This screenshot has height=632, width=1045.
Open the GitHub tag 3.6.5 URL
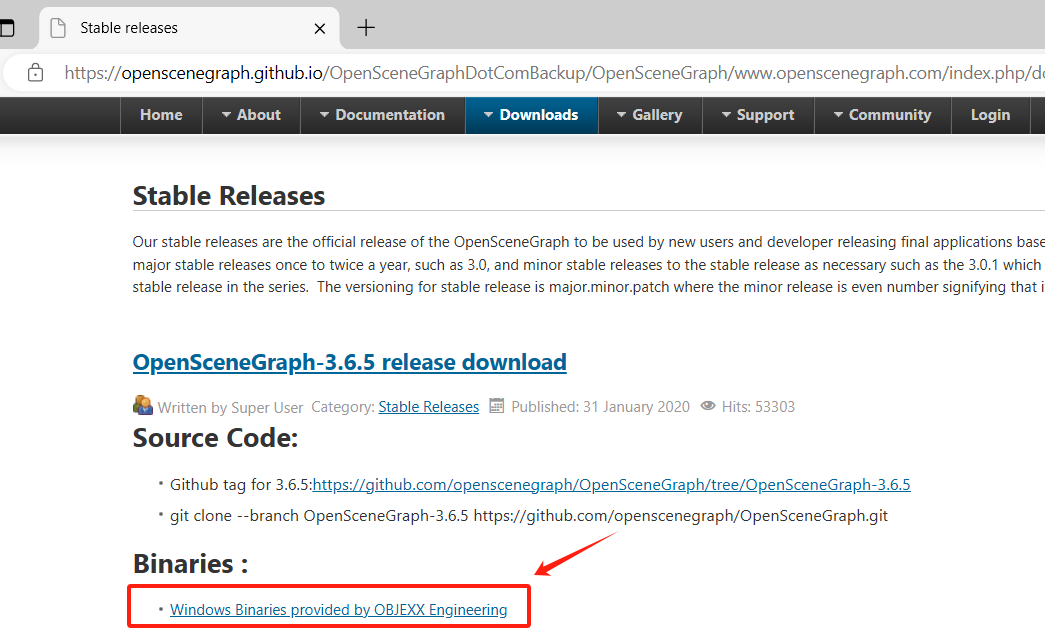611,485
